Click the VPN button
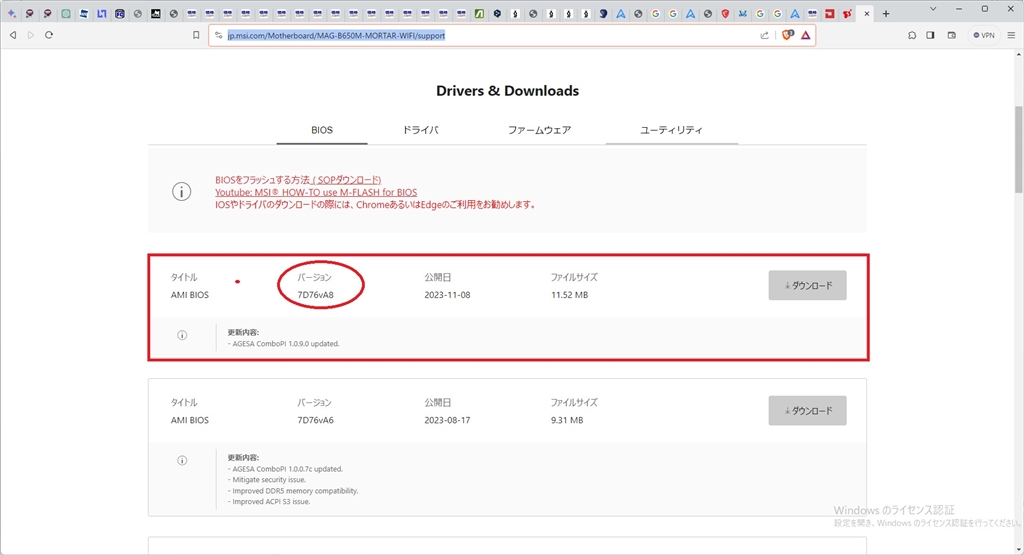Screen dimensions: 1024x555 point(984,35)
